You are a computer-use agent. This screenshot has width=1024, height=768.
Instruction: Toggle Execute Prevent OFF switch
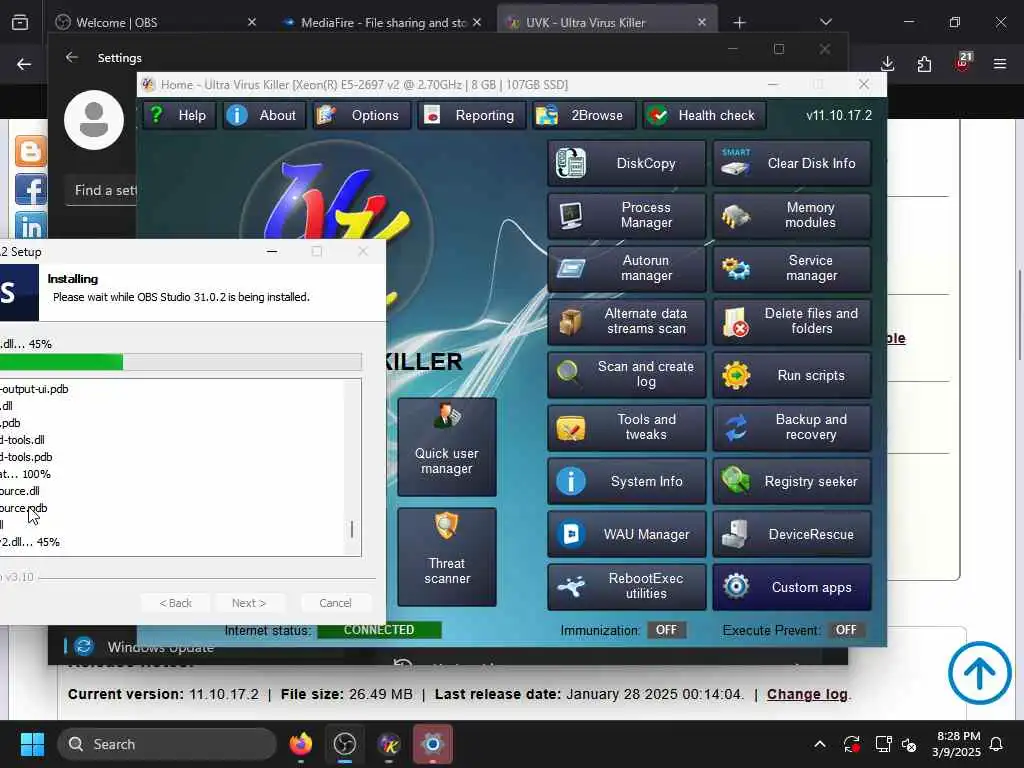pyautogui.click(x=846, y=630)
